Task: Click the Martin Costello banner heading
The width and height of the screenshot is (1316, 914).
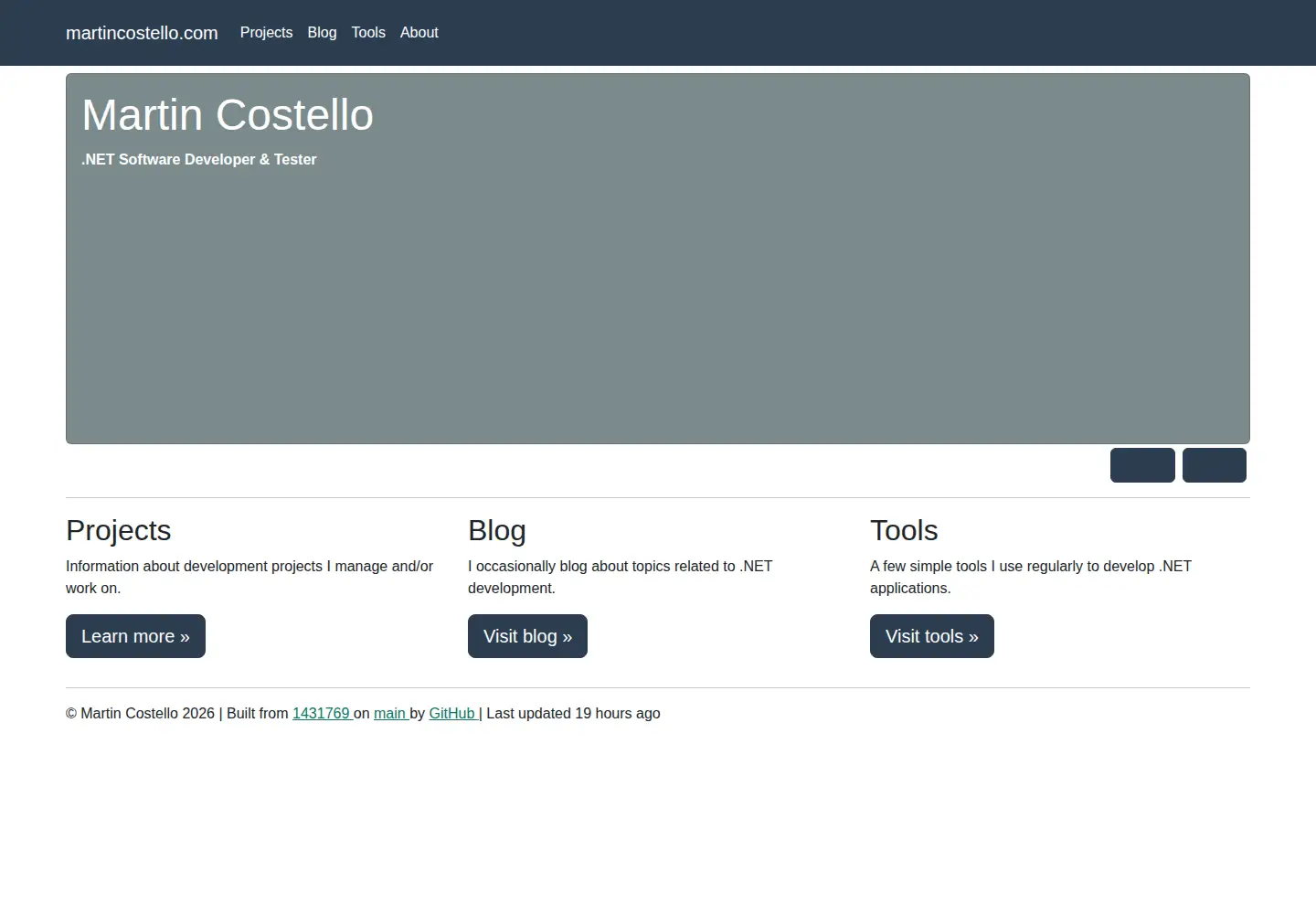Action: [x=228, y=115]
